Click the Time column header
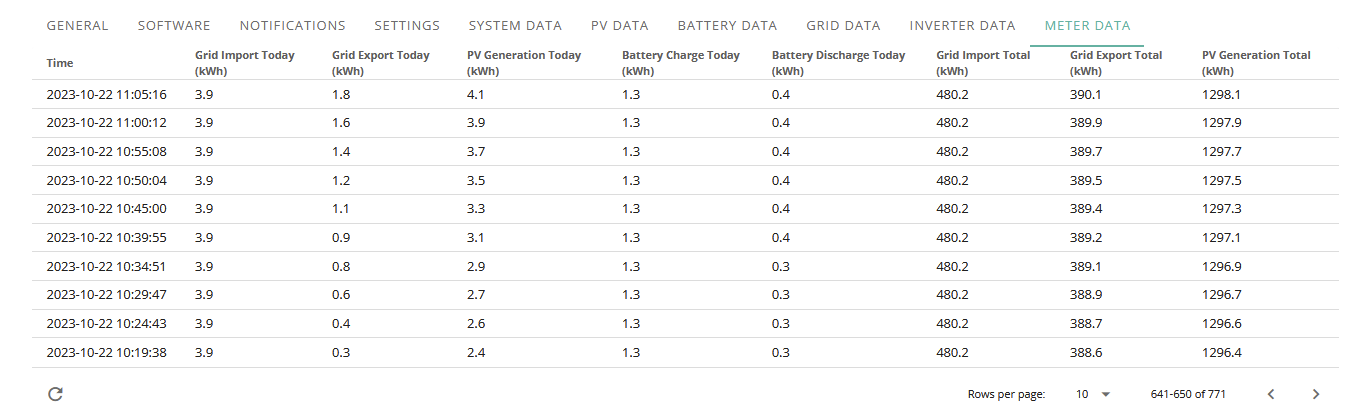 point(60,63)
